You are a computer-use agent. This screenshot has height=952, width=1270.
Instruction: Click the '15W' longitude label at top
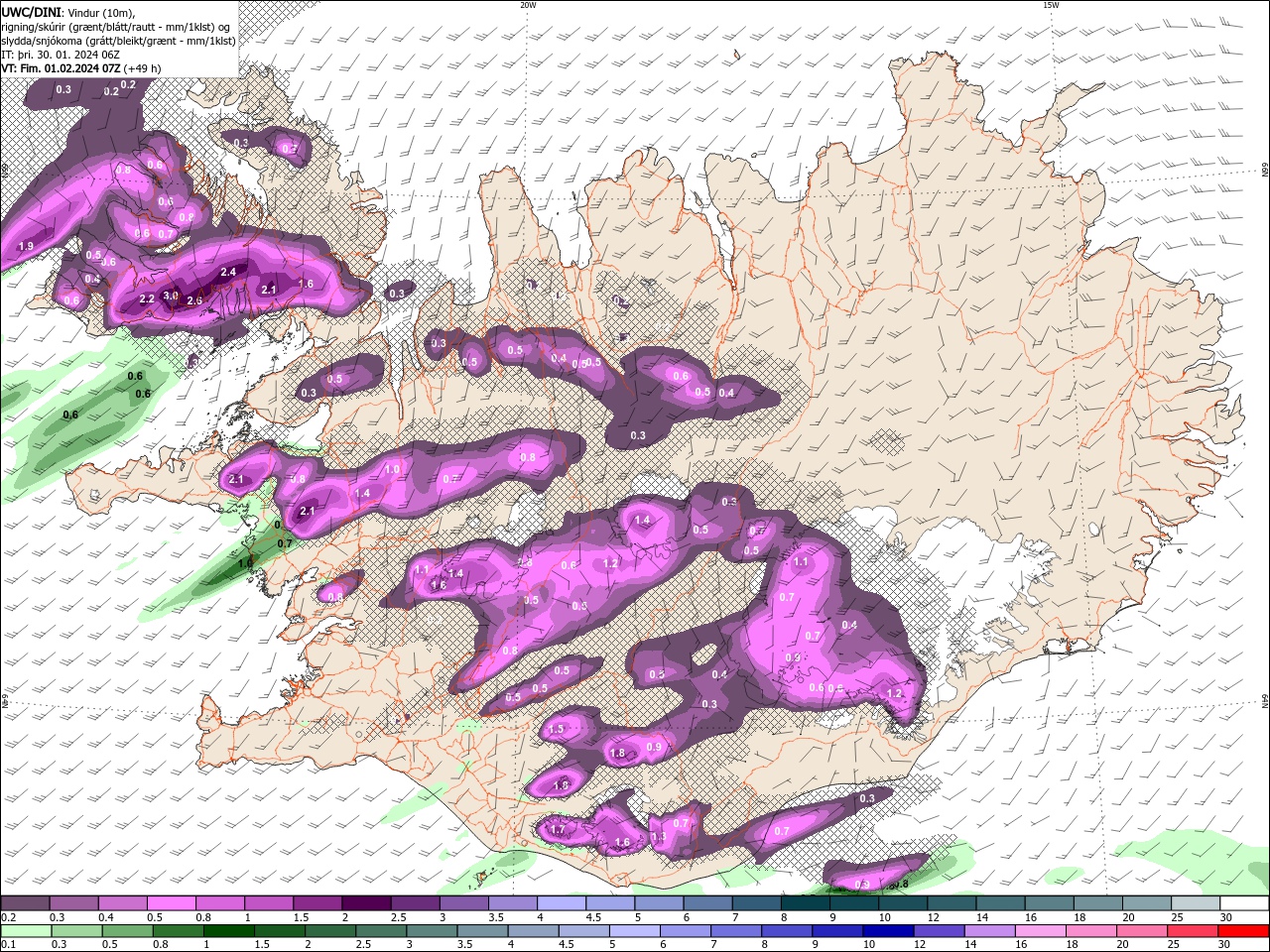tap(1051, 5)
